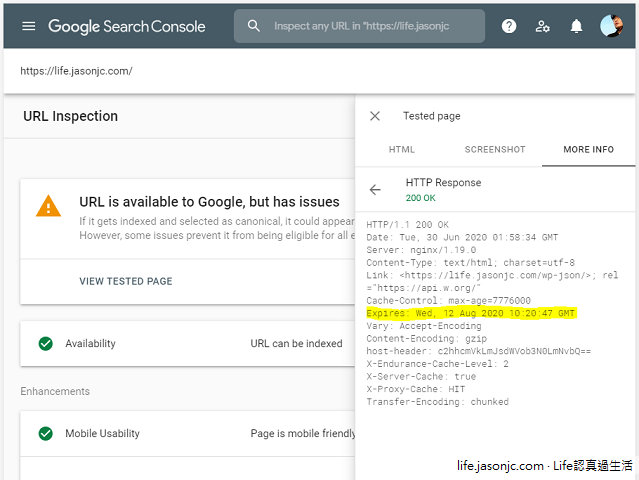Click the green Mobile Usability check icon
The height and width of the screenshot is (480, 639).
click(x=45, y=434)
